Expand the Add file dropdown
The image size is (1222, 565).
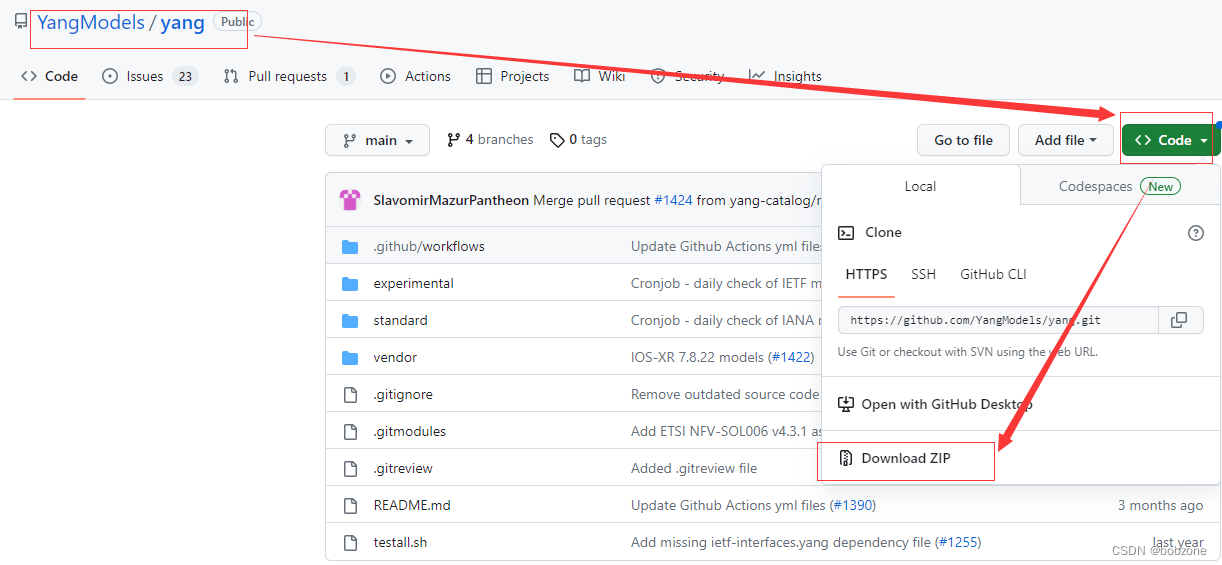tap(1066, 140)
